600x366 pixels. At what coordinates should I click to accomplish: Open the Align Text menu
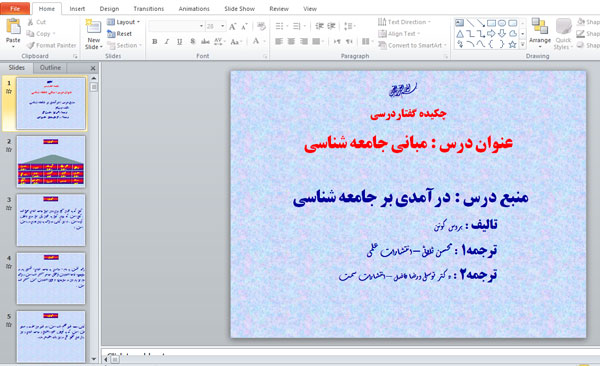click(399, 34)
